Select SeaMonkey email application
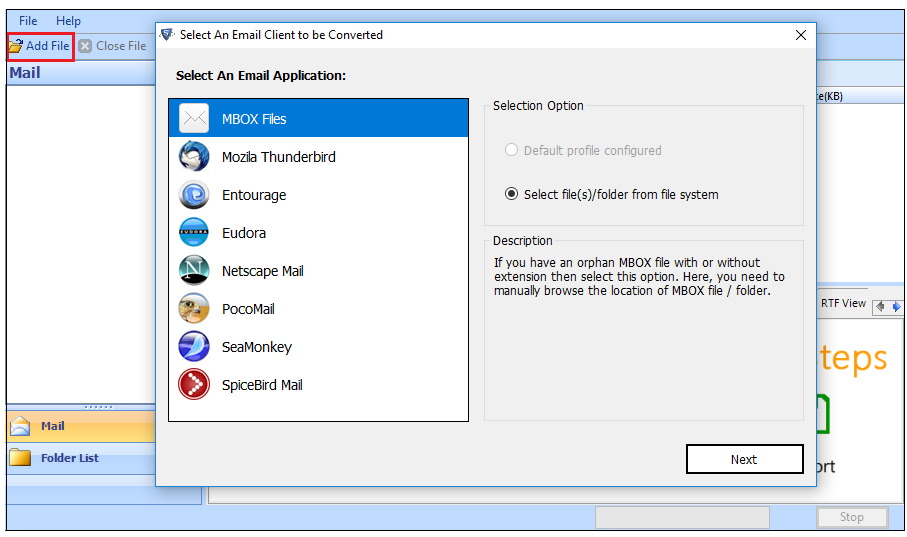The width and height of the screenshot is (907, 537). point(318,347)
